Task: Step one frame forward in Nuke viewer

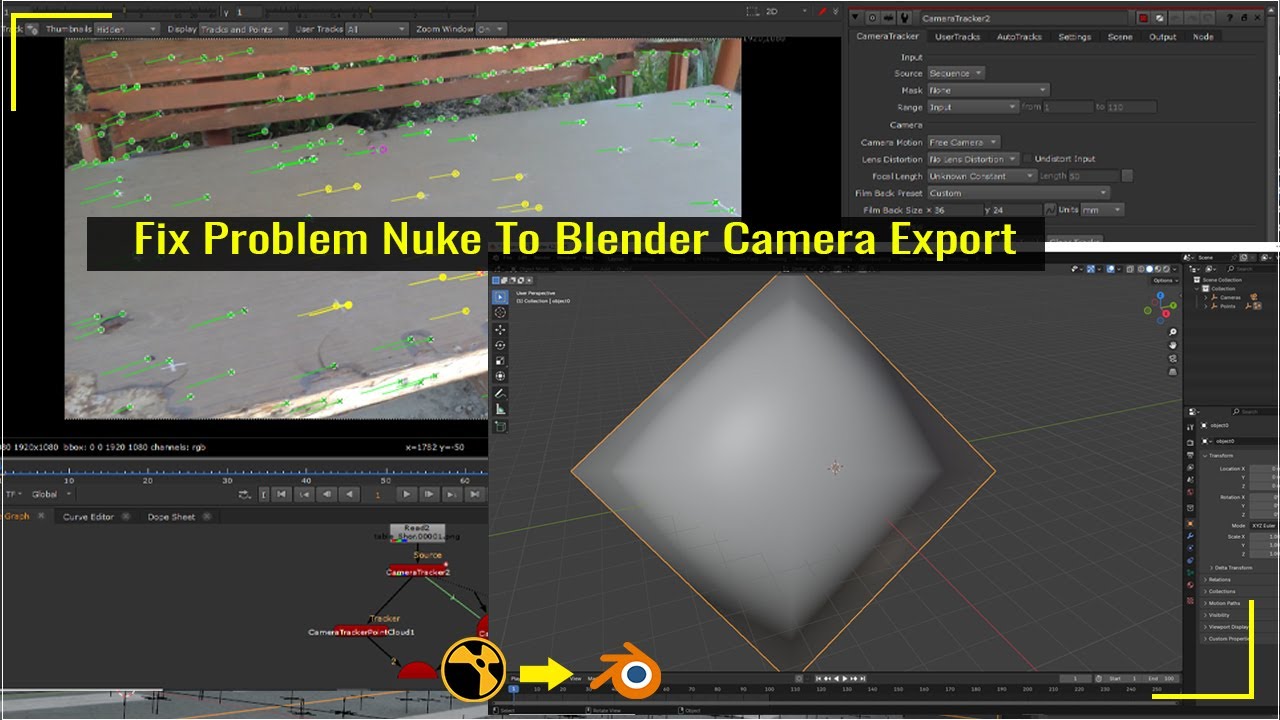Action: click(429, 494)
